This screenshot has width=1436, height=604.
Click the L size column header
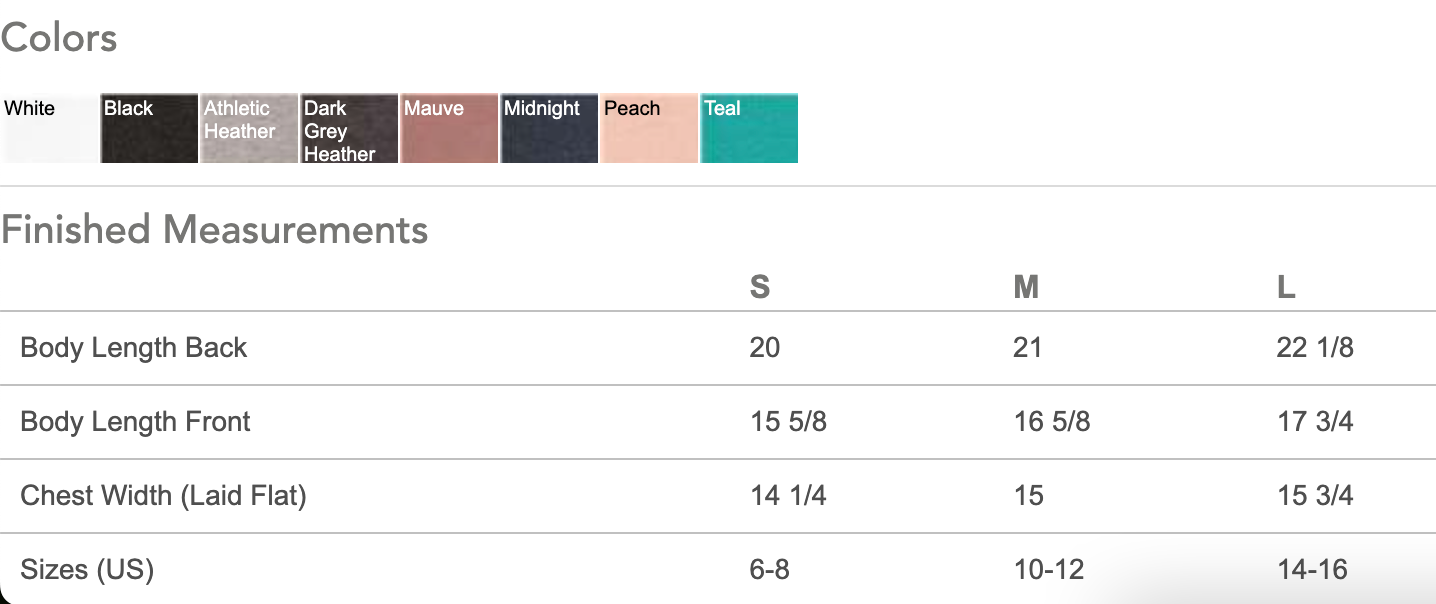tap(1286, 288)
